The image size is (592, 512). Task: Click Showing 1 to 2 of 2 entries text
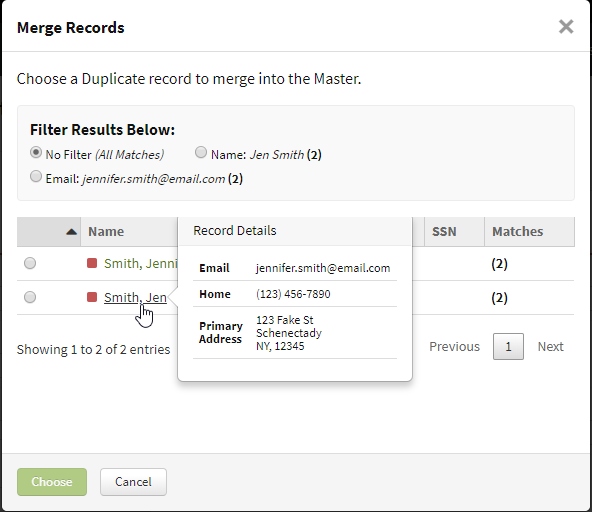click(x=93, y=350)
